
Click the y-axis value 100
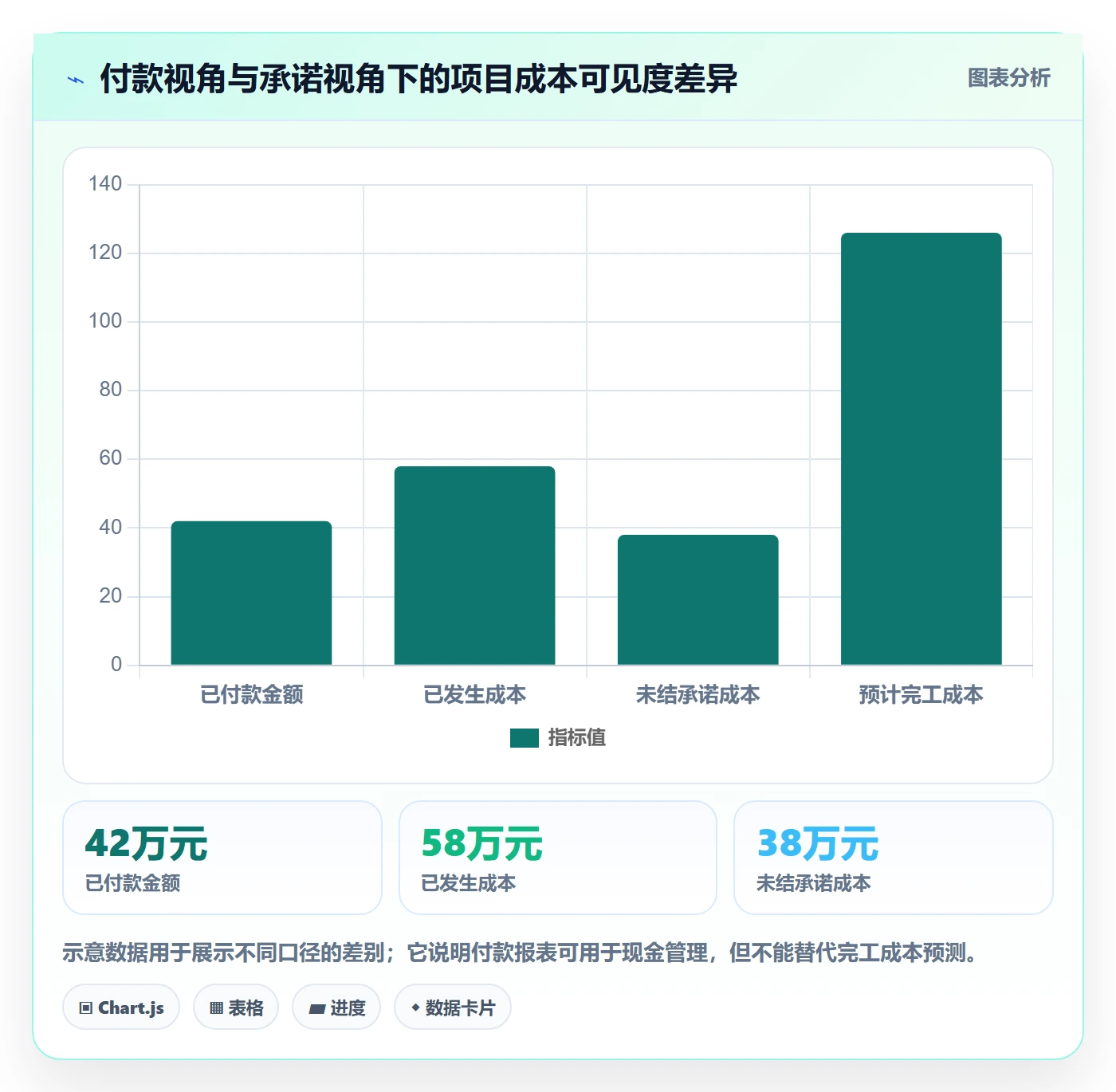105,321
